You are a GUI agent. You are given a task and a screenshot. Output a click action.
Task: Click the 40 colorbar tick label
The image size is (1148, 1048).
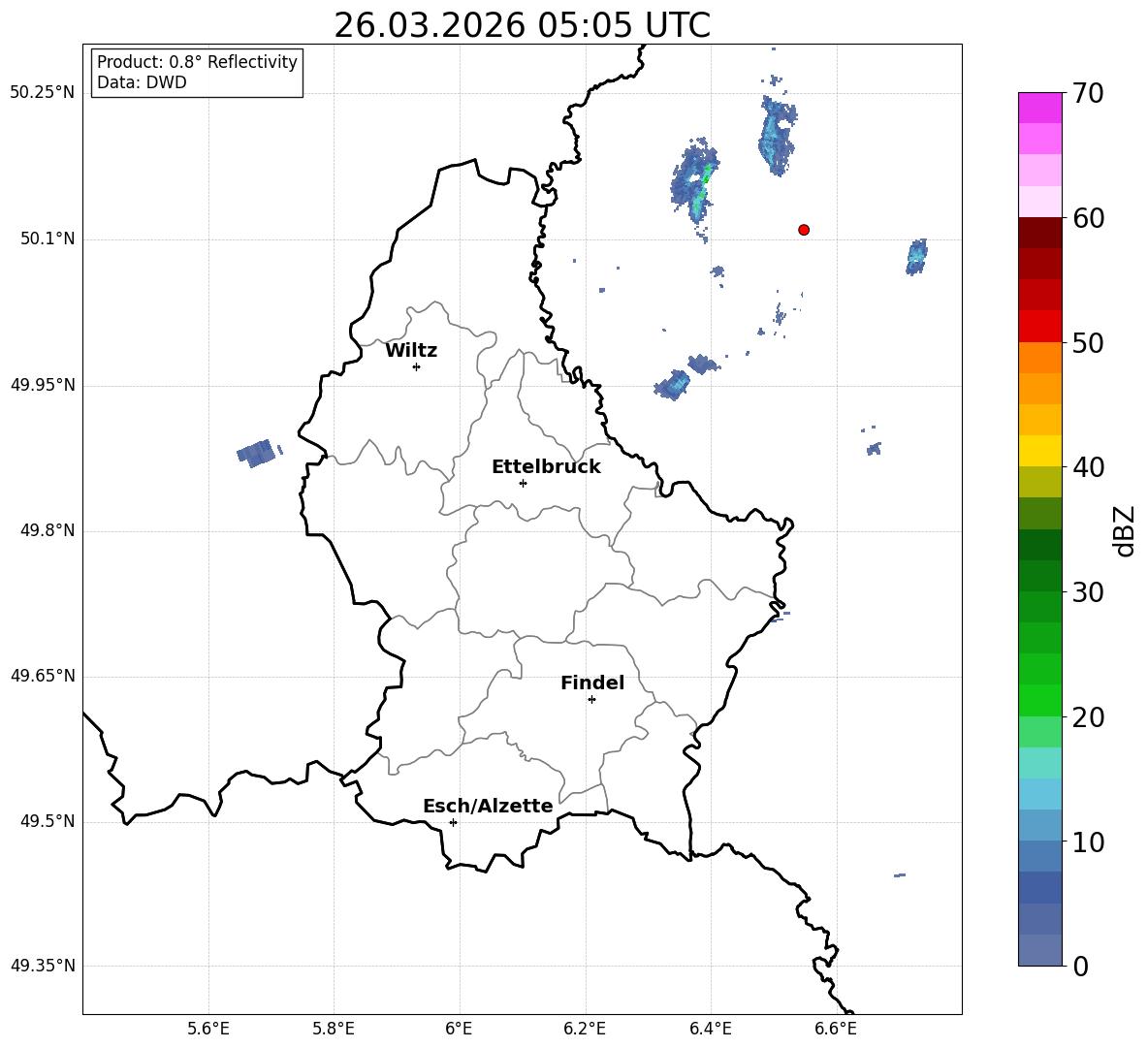coord(1088,467)
